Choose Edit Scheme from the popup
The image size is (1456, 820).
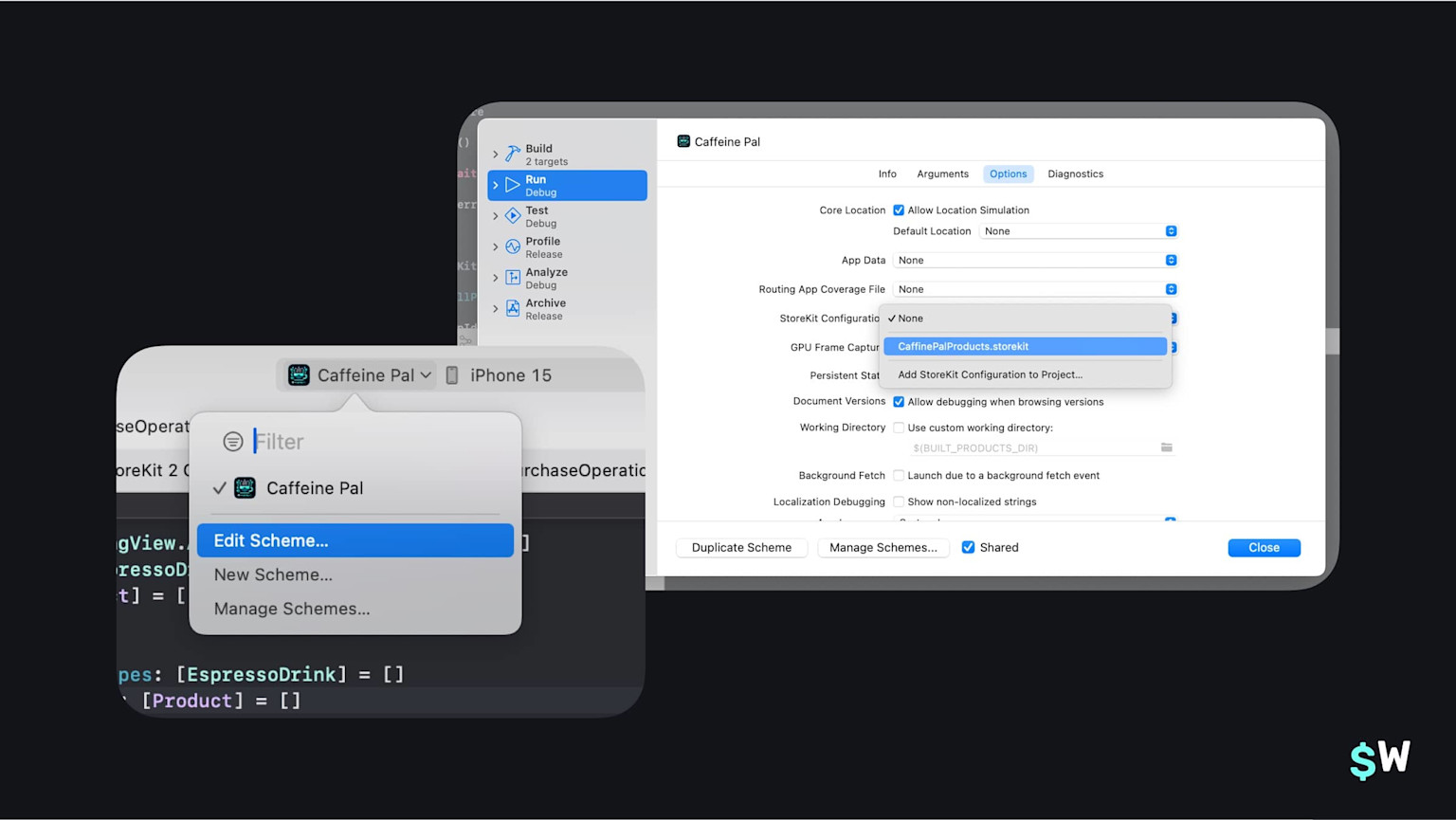(x=355, y=540)
